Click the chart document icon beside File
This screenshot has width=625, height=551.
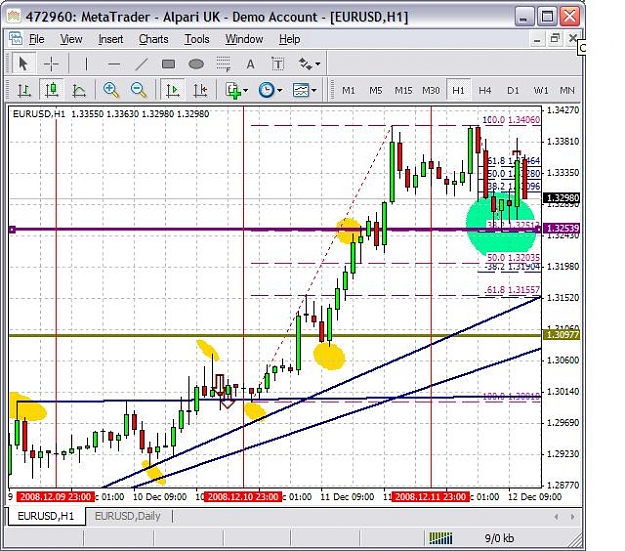tap(16, 39)
